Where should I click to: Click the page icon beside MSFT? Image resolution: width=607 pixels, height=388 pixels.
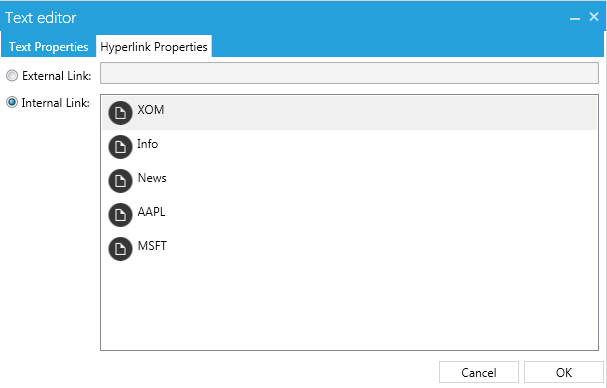point(120,249)
